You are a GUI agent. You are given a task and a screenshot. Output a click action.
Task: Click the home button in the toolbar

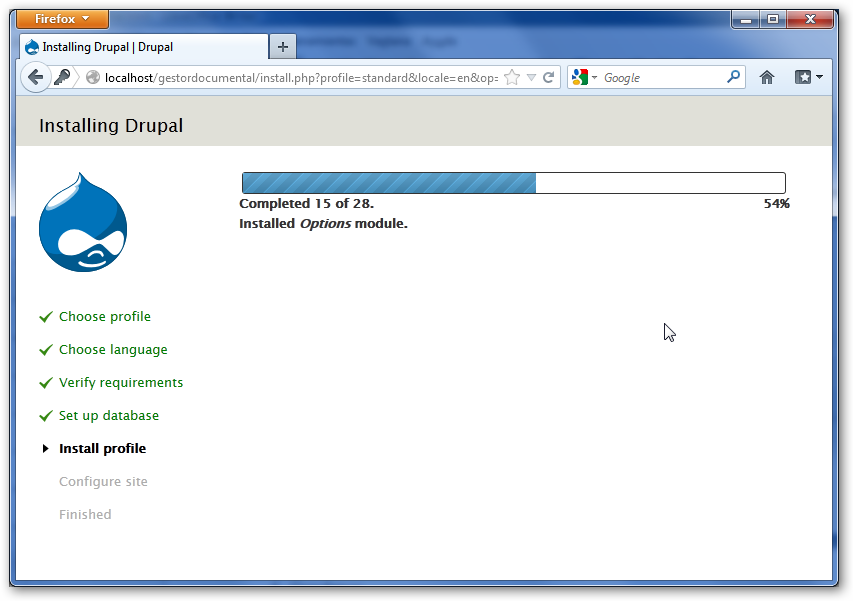767,77
